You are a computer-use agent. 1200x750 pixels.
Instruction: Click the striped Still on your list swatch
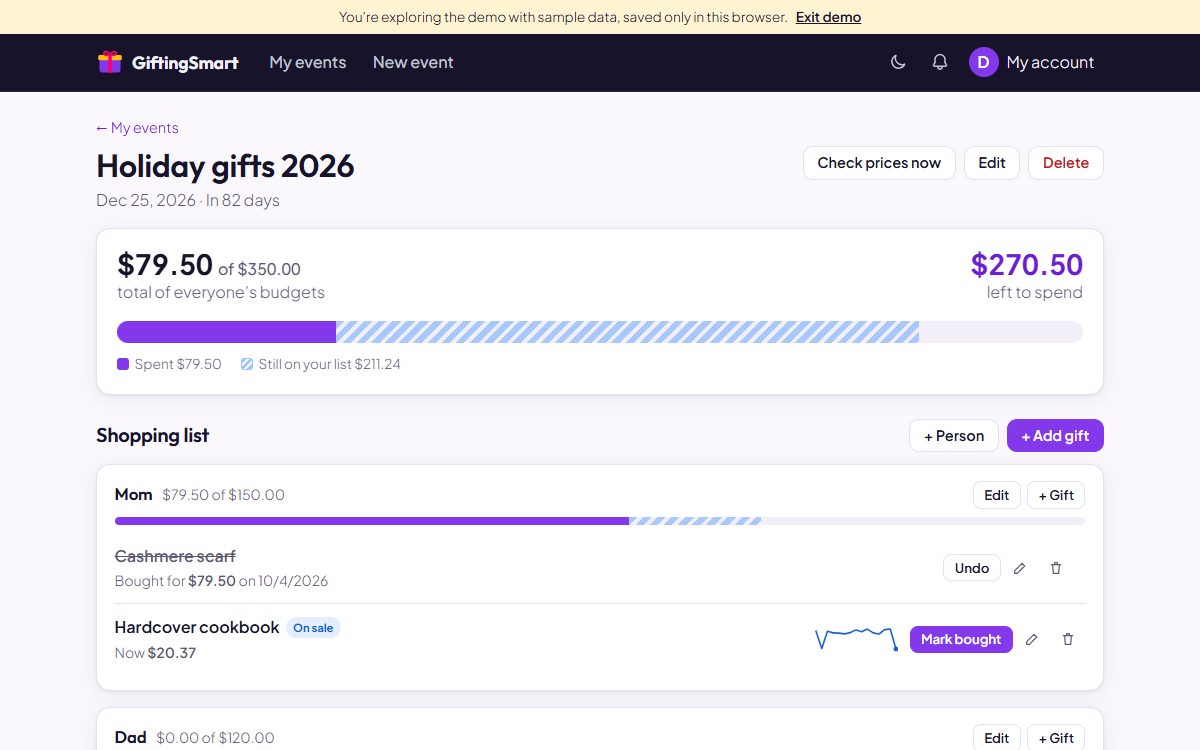247,364
